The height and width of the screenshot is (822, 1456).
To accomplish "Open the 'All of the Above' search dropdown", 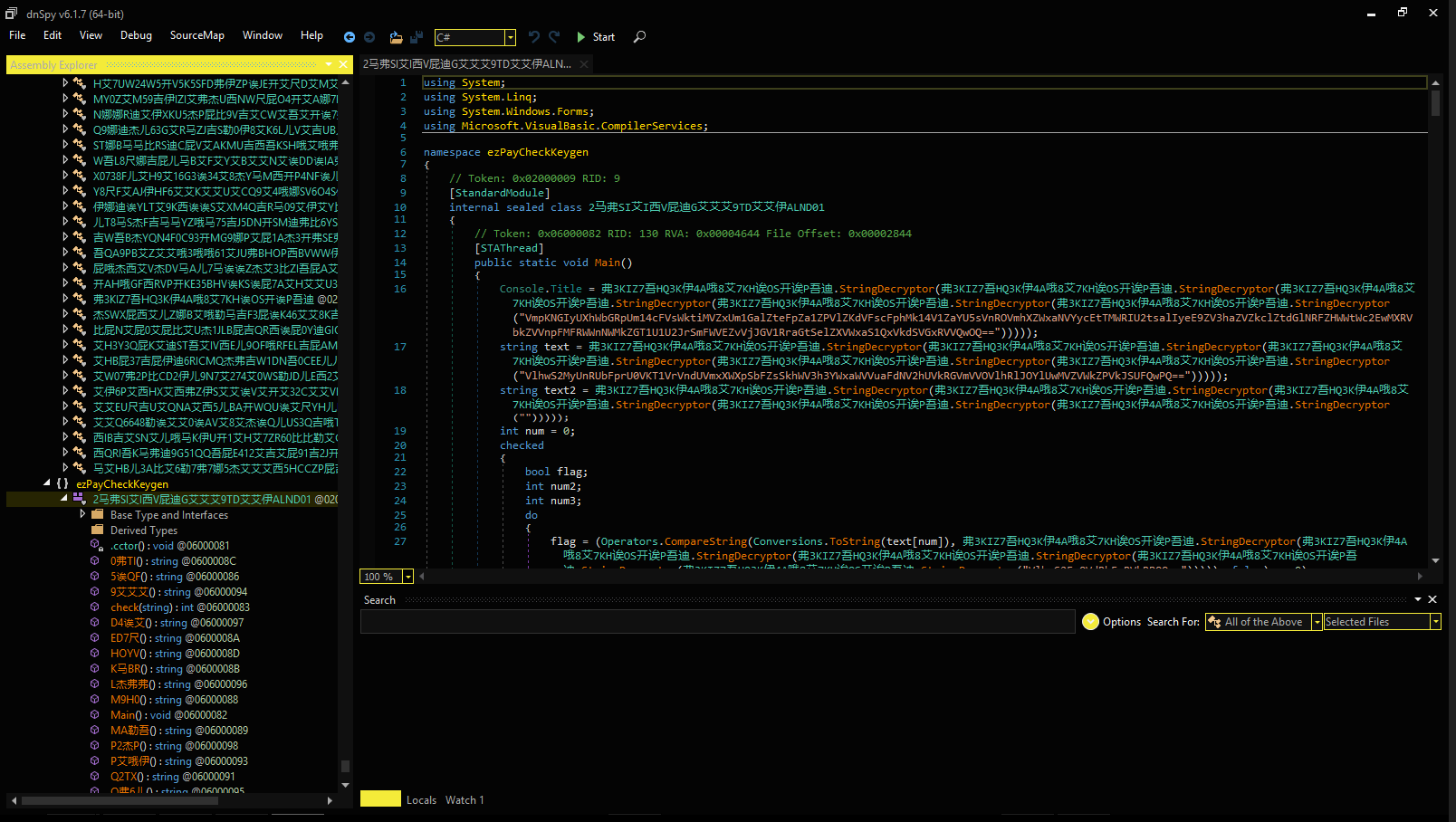I will click(1263, 622).
